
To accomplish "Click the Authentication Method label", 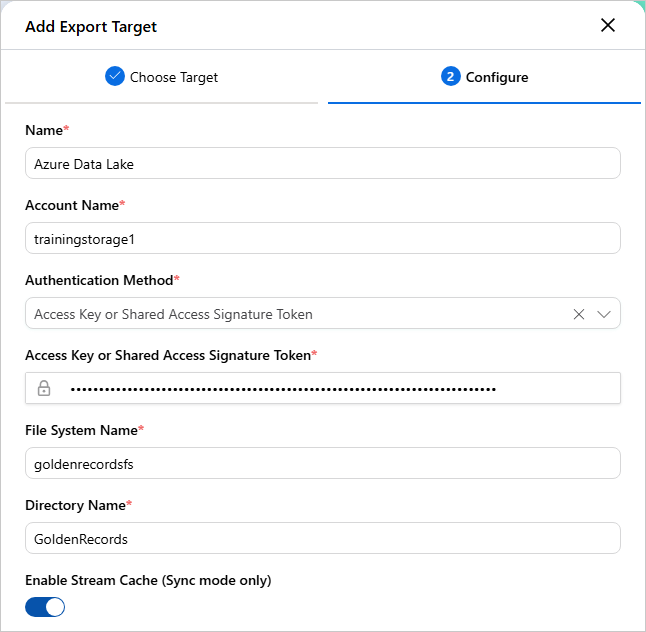I will pyautogui.click(x=102, y=280).
